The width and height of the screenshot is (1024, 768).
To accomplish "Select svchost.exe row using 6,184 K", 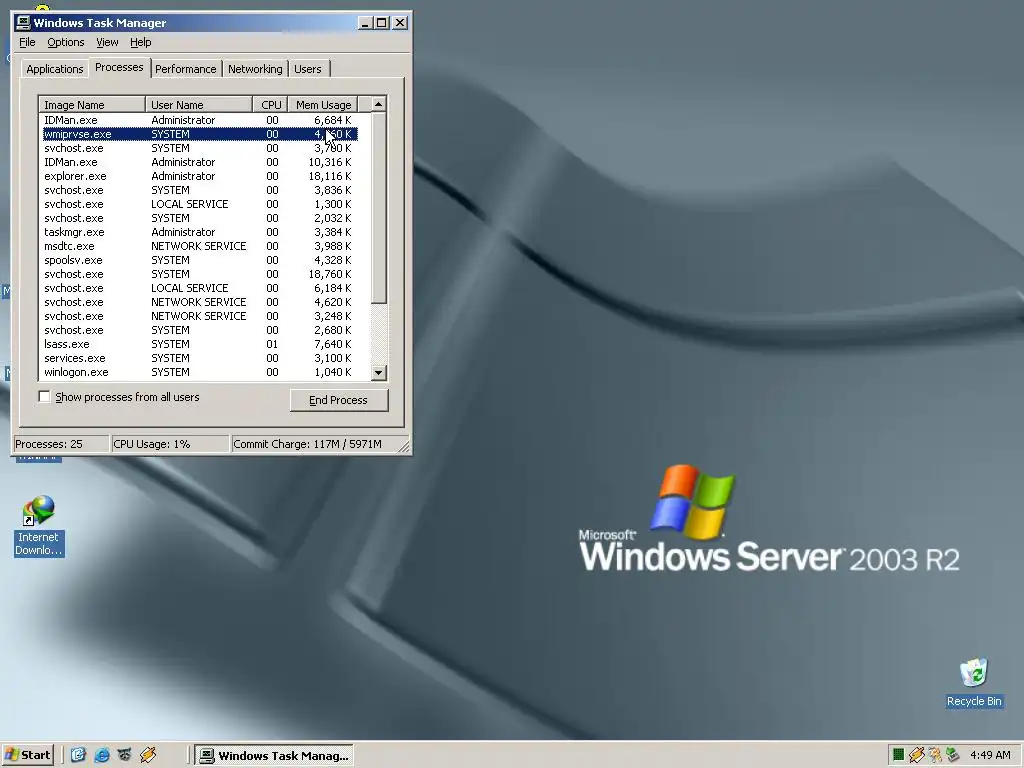I will [x=198, y=288].
